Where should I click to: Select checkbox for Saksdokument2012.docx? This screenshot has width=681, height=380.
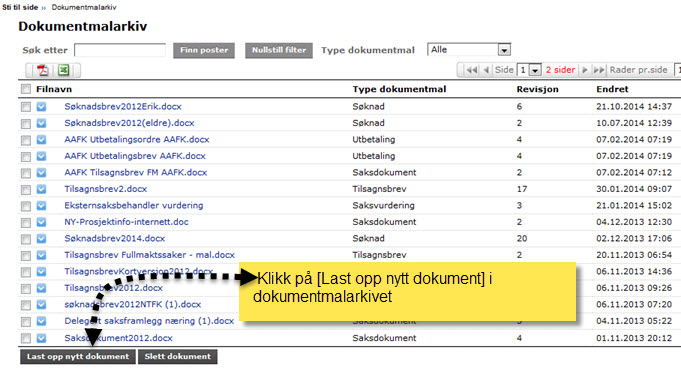[26, 338]
